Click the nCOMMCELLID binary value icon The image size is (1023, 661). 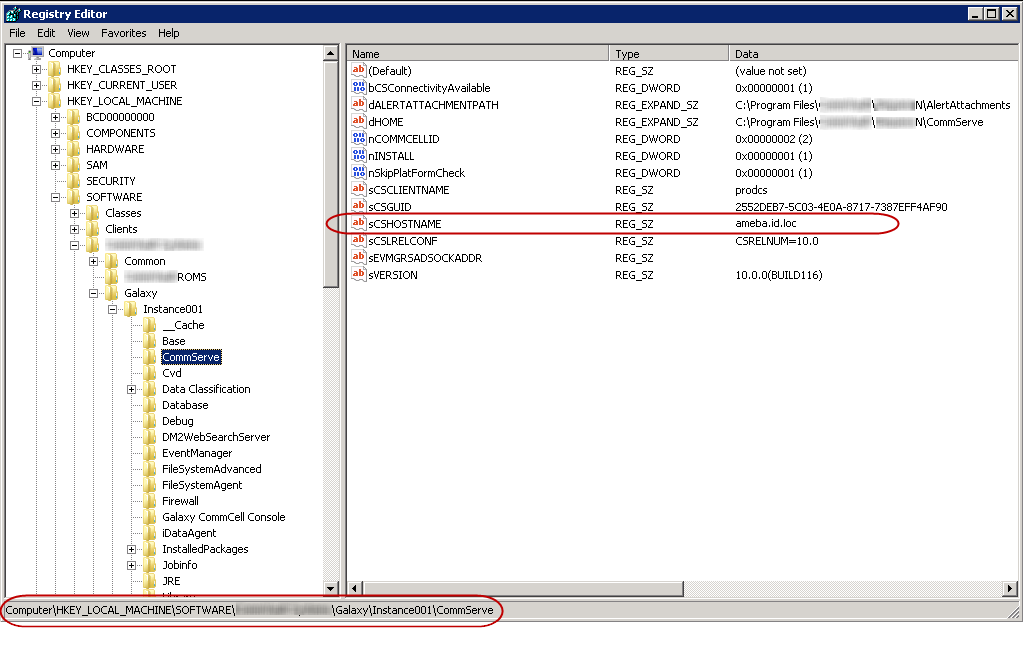tap(359, 139)
